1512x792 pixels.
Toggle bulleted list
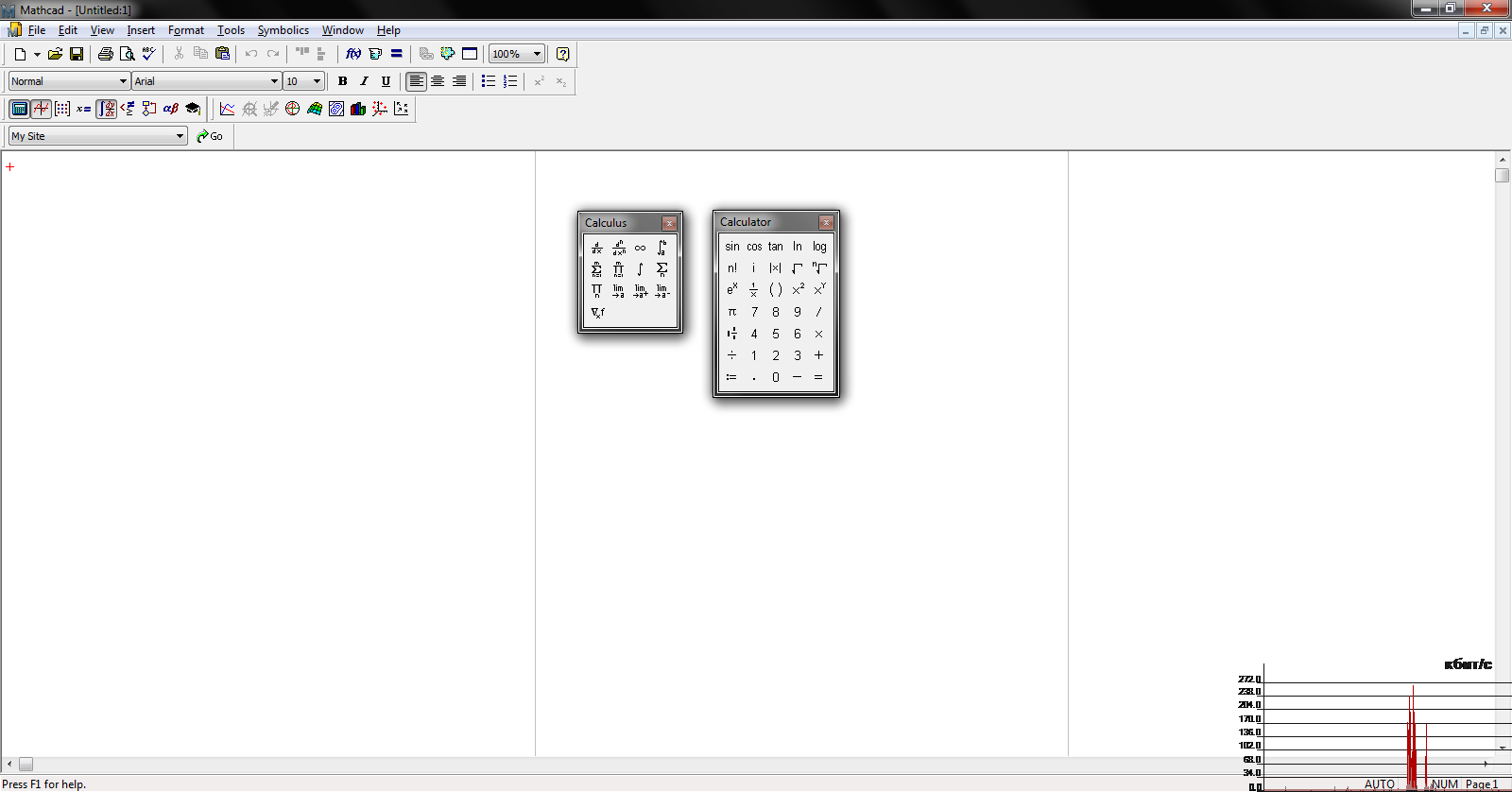click(x=489, y=81)
